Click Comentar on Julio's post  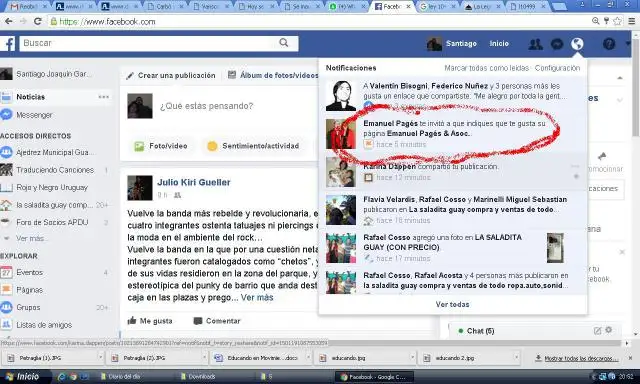217,321
